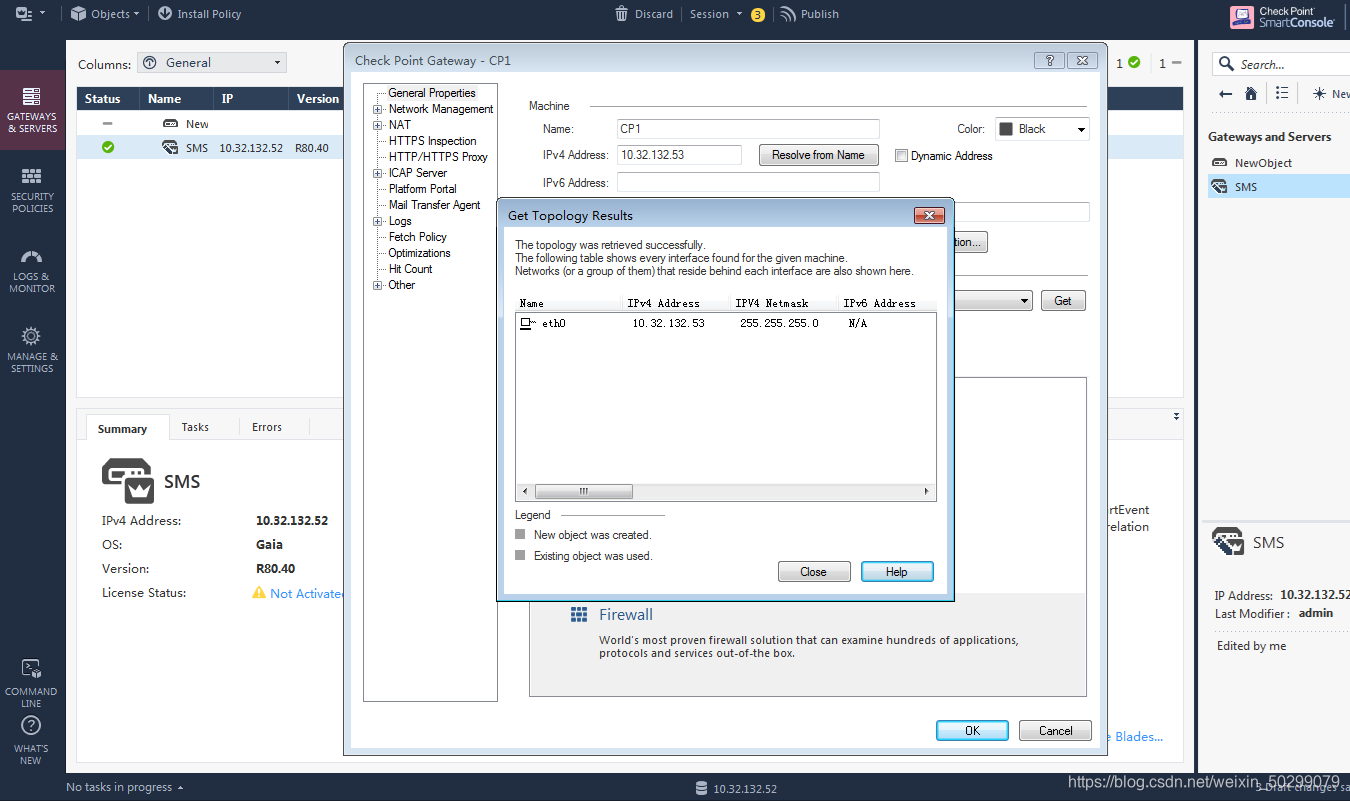Select Hit Count tree item

(410, 269)
